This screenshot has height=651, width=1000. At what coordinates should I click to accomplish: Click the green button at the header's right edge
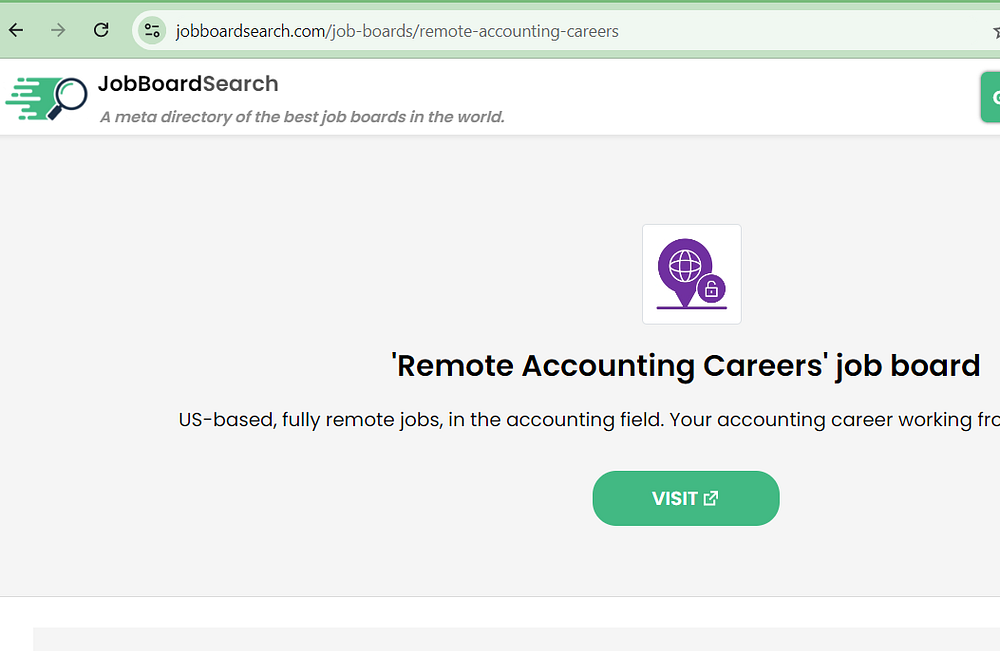click(x=991, y=98)
